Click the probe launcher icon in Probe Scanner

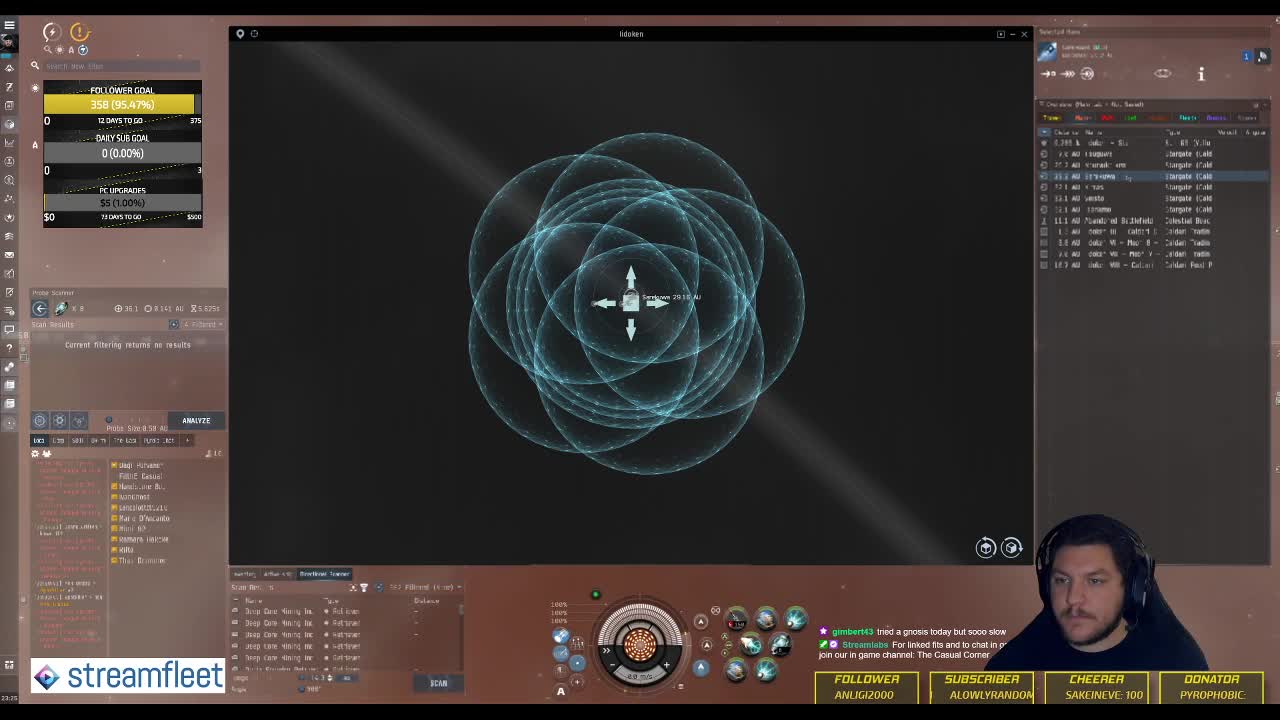click(61, 308)
